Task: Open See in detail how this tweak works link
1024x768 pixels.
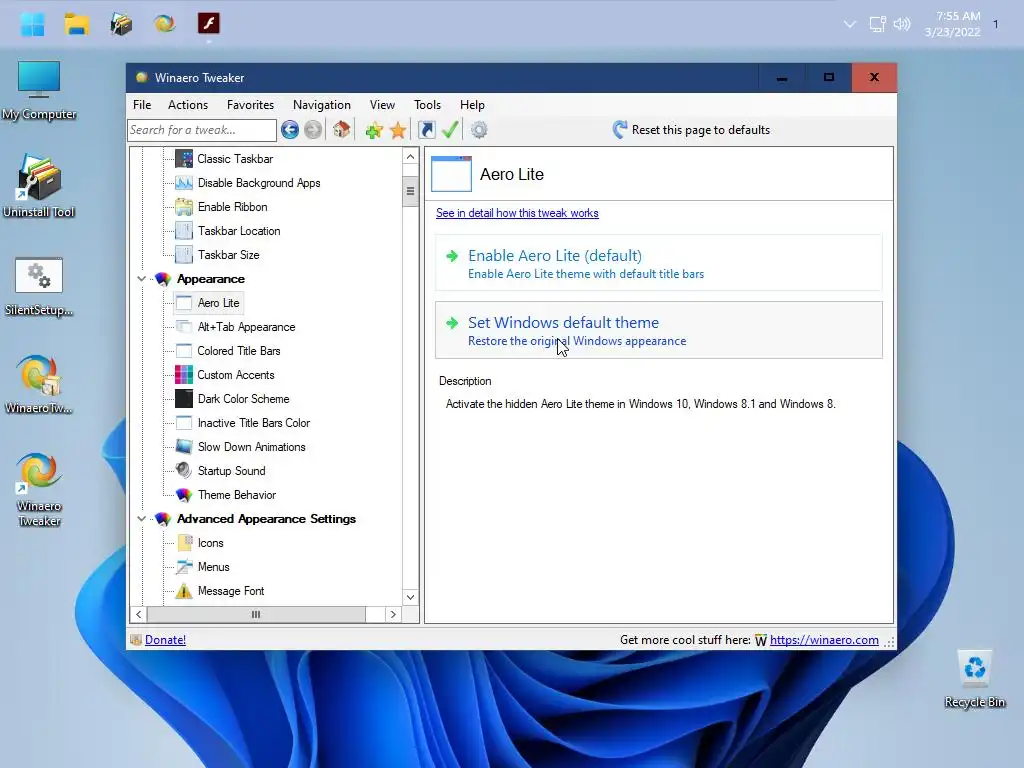Action: pos(517,213)
